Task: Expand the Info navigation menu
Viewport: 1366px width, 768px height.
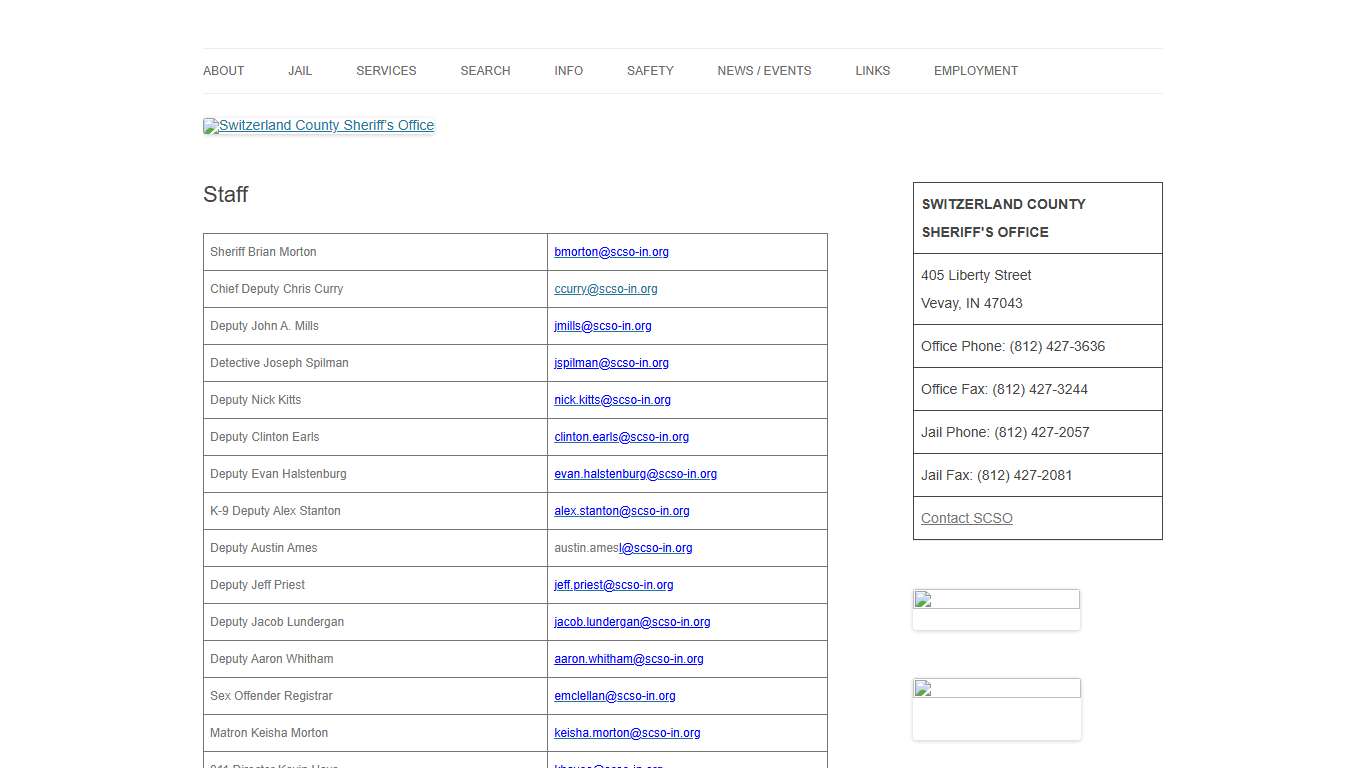Action: point(568,71)
